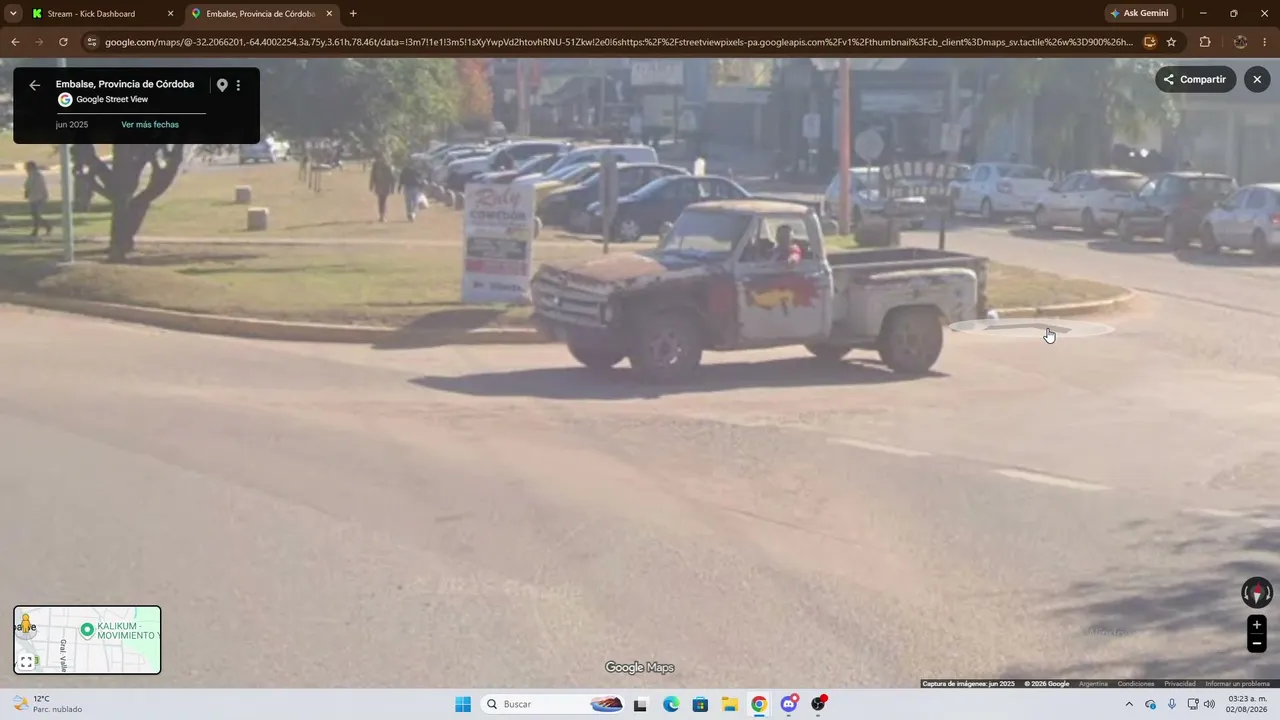Open the clock and date showing 03:23 a. m.
This screenshot has width=1280, height=720.
(x=1248, y=704)
